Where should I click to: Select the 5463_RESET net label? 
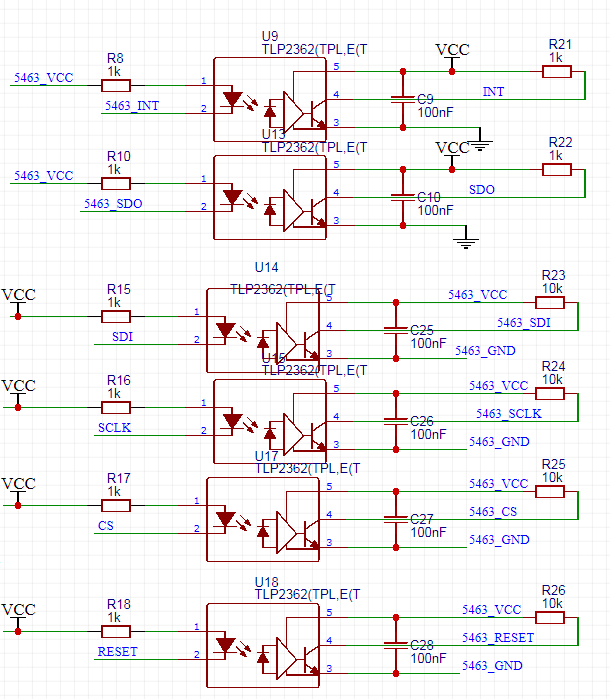point(498,638)
